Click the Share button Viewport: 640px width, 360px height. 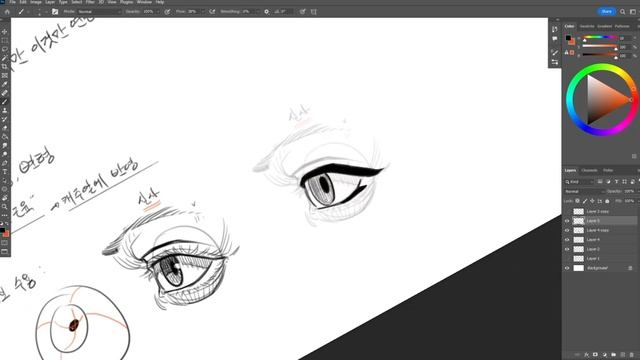(x=607, y=11)
